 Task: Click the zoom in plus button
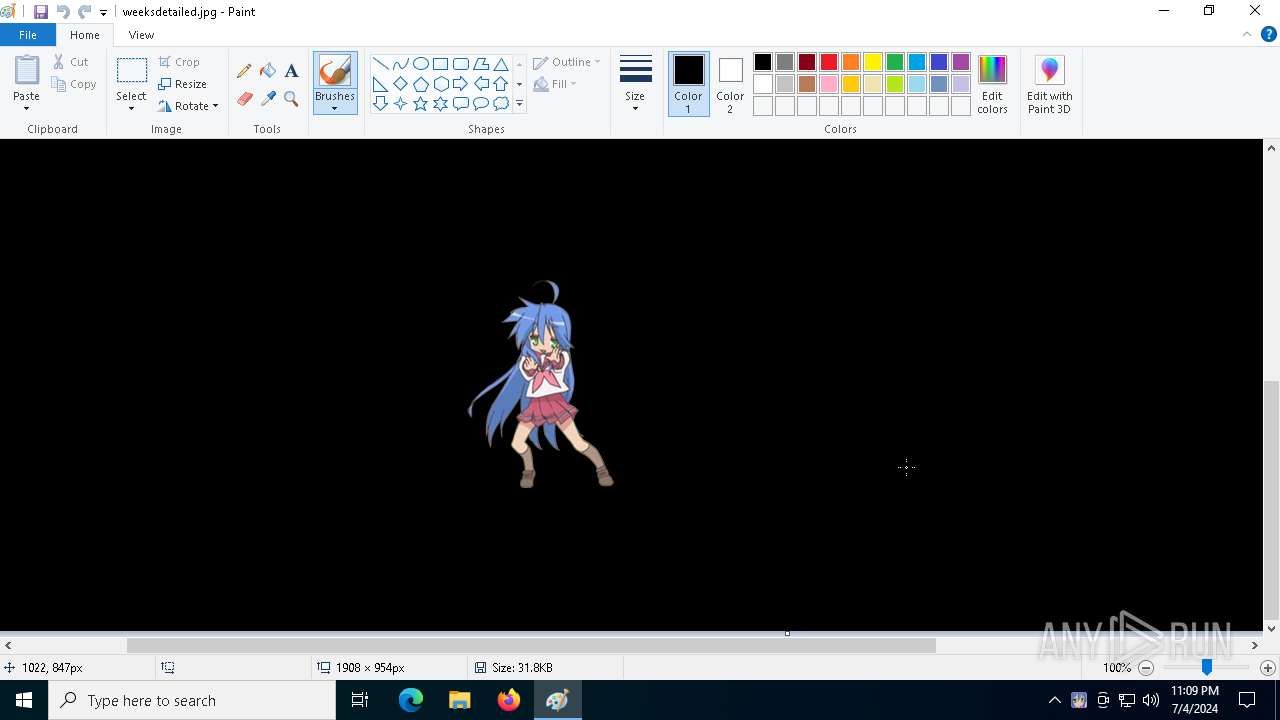pyautogui.click(x=1268, y=668)
